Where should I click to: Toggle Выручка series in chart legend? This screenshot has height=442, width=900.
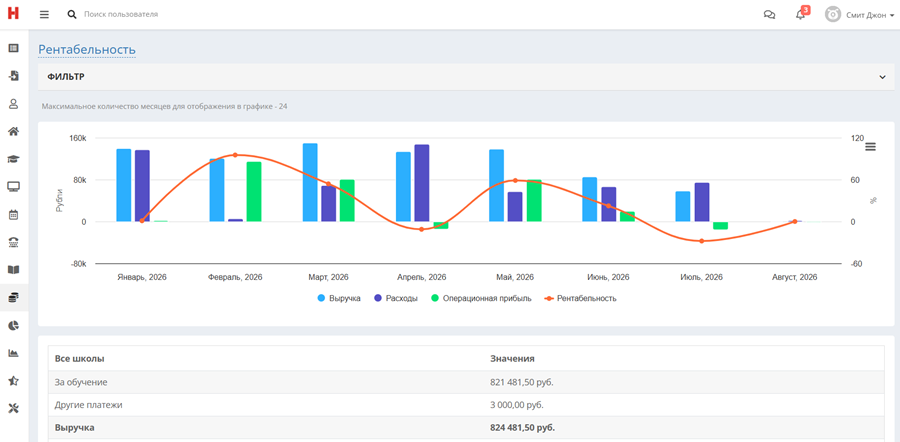click(x=339, y=298)
